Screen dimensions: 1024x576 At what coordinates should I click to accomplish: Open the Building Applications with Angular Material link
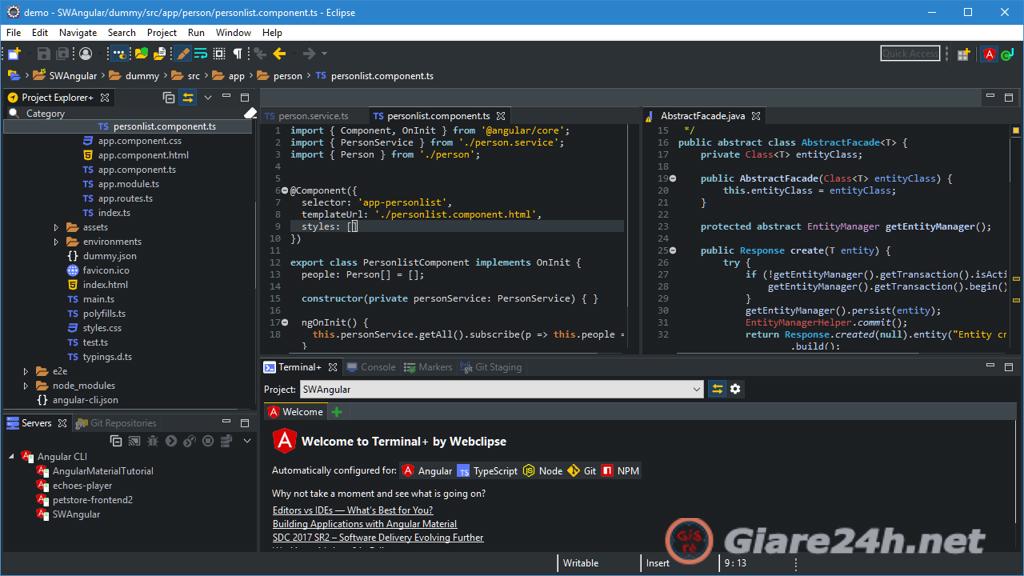click(x=364, y=523)
